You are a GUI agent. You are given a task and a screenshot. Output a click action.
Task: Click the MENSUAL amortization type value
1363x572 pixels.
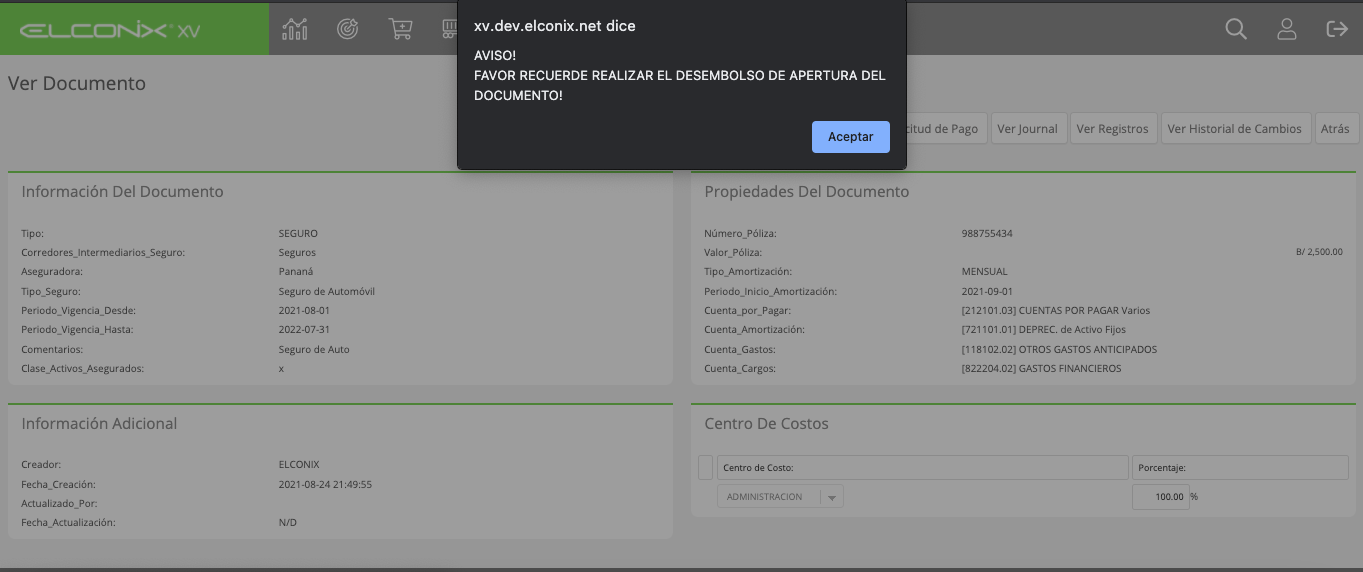(984, 271)
